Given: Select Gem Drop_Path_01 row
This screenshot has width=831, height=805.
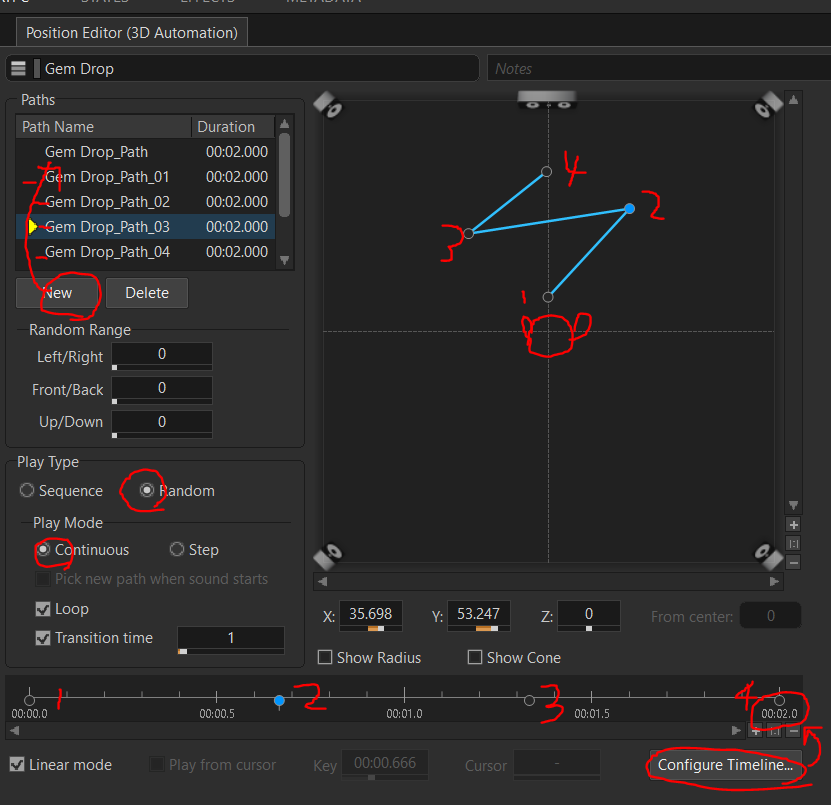Looking at the screenshot, I should click(146, 176).
